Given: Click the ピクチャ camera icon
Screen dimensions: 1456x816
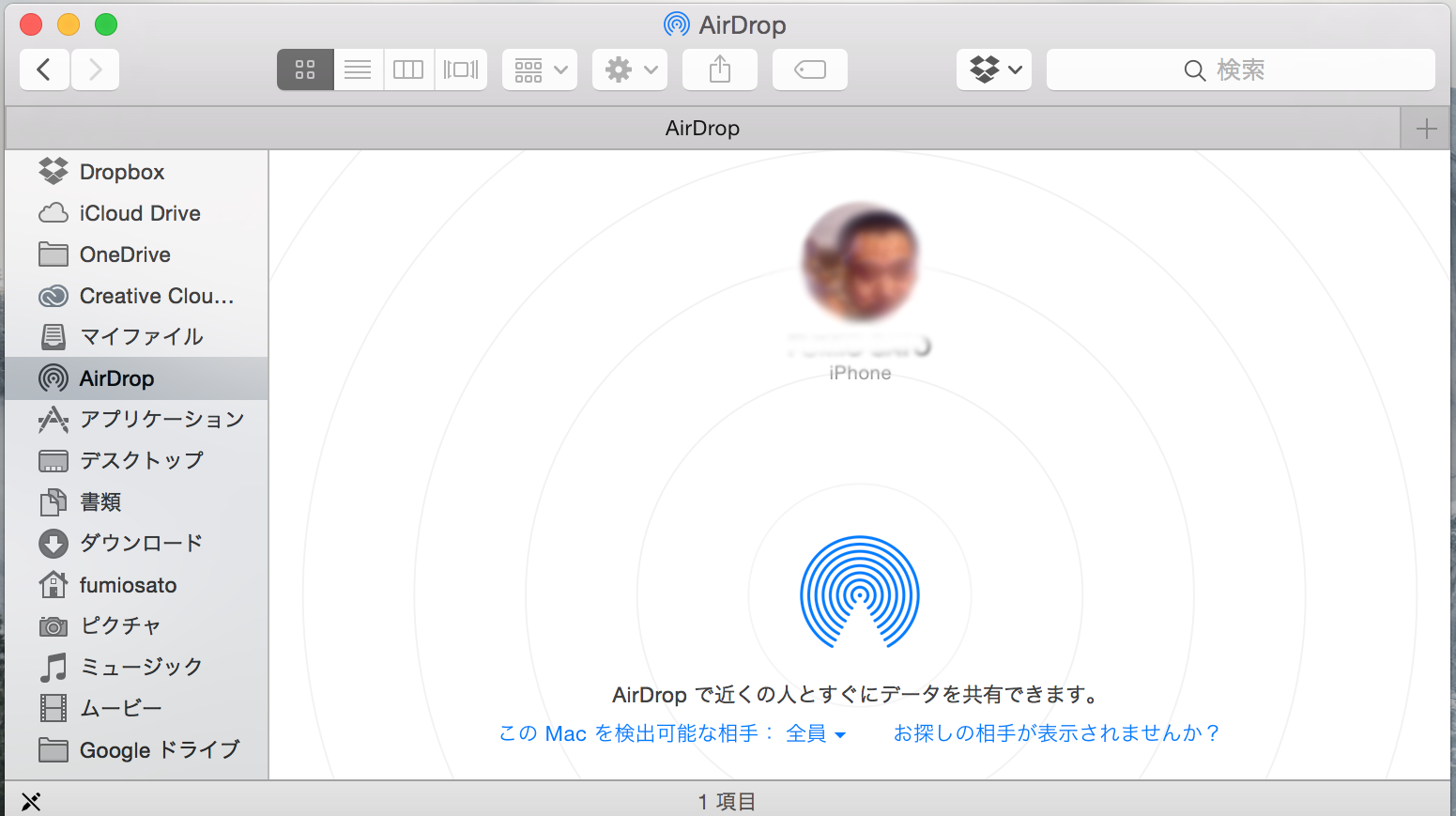Looking at the screenshot, I should coord(54,626).
